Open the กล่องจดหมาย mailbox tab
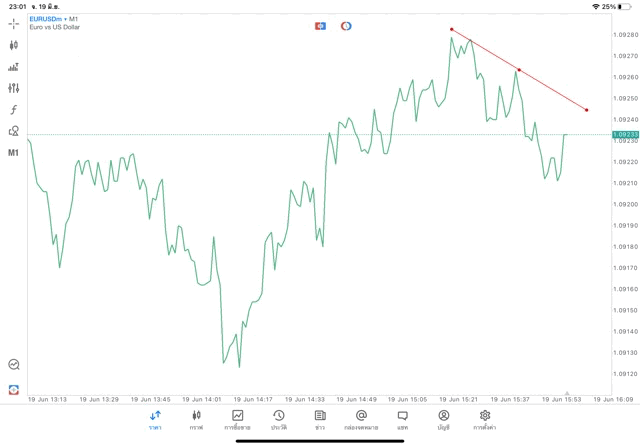The height and width of the screenshot is (447, 640). tap(361, 420)
